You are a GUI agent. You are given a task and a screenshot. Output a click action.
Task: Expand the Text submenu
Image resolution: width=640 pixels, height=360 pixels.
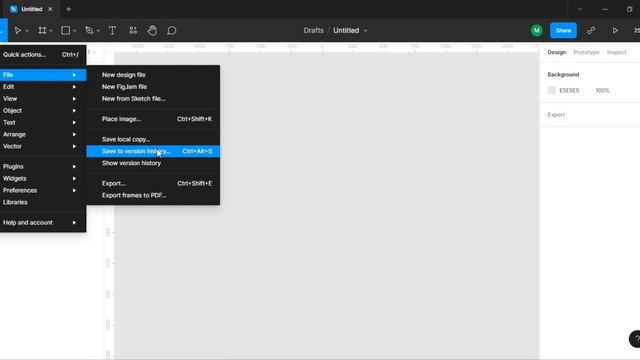click(43, 122)
